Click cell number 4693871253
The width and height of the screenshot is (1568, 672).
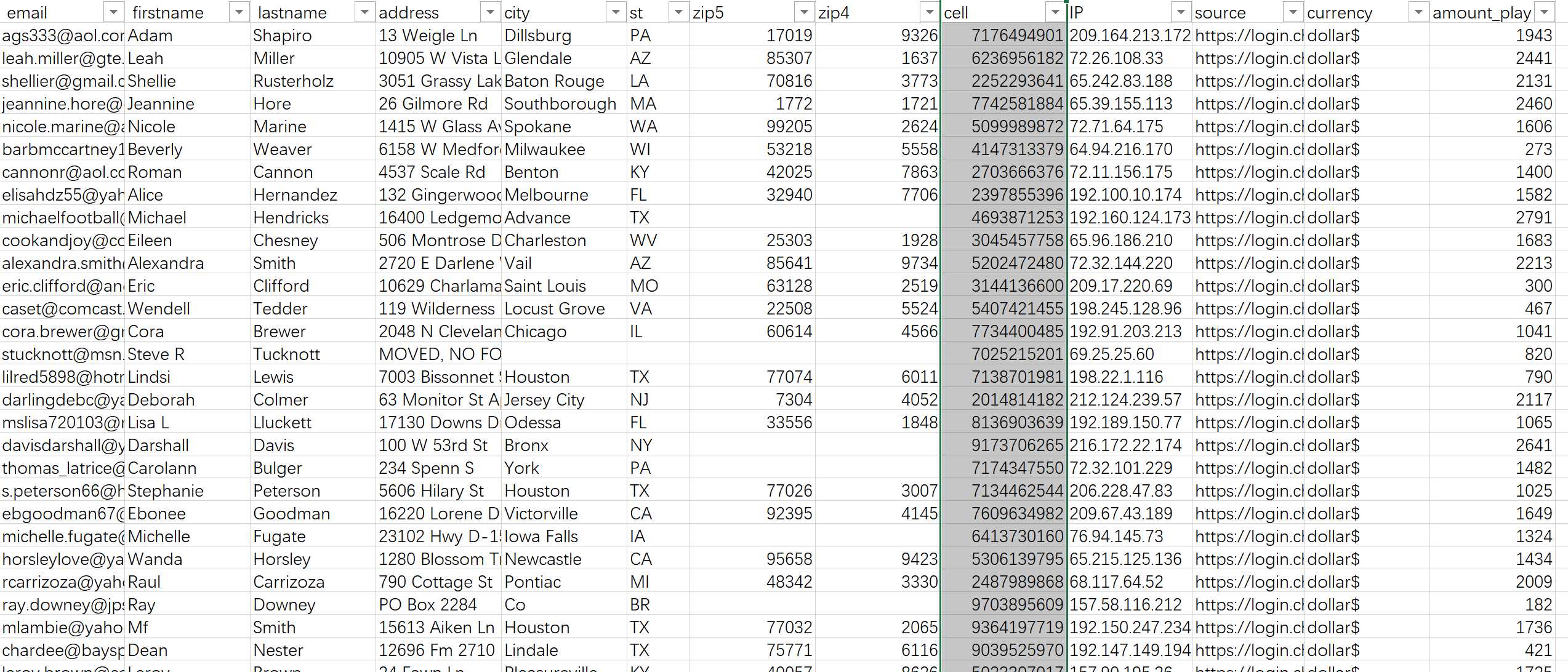(x=1004, y=218)
